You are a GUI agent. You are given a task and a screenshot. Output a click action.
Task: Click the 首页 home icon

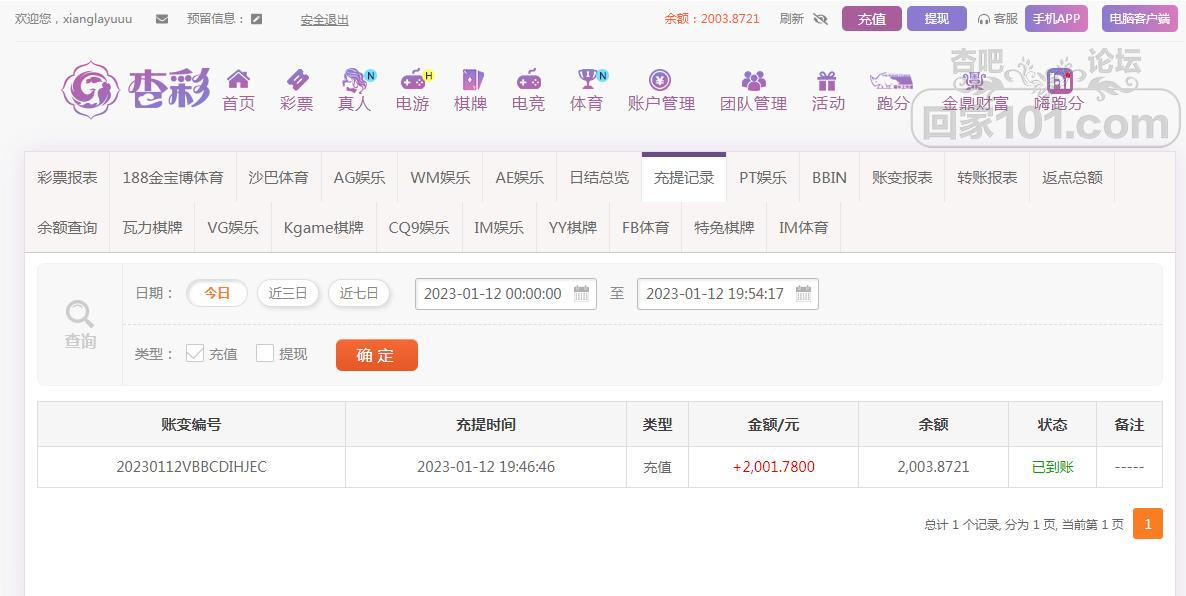pyautogui.click(x=238, y=80)
